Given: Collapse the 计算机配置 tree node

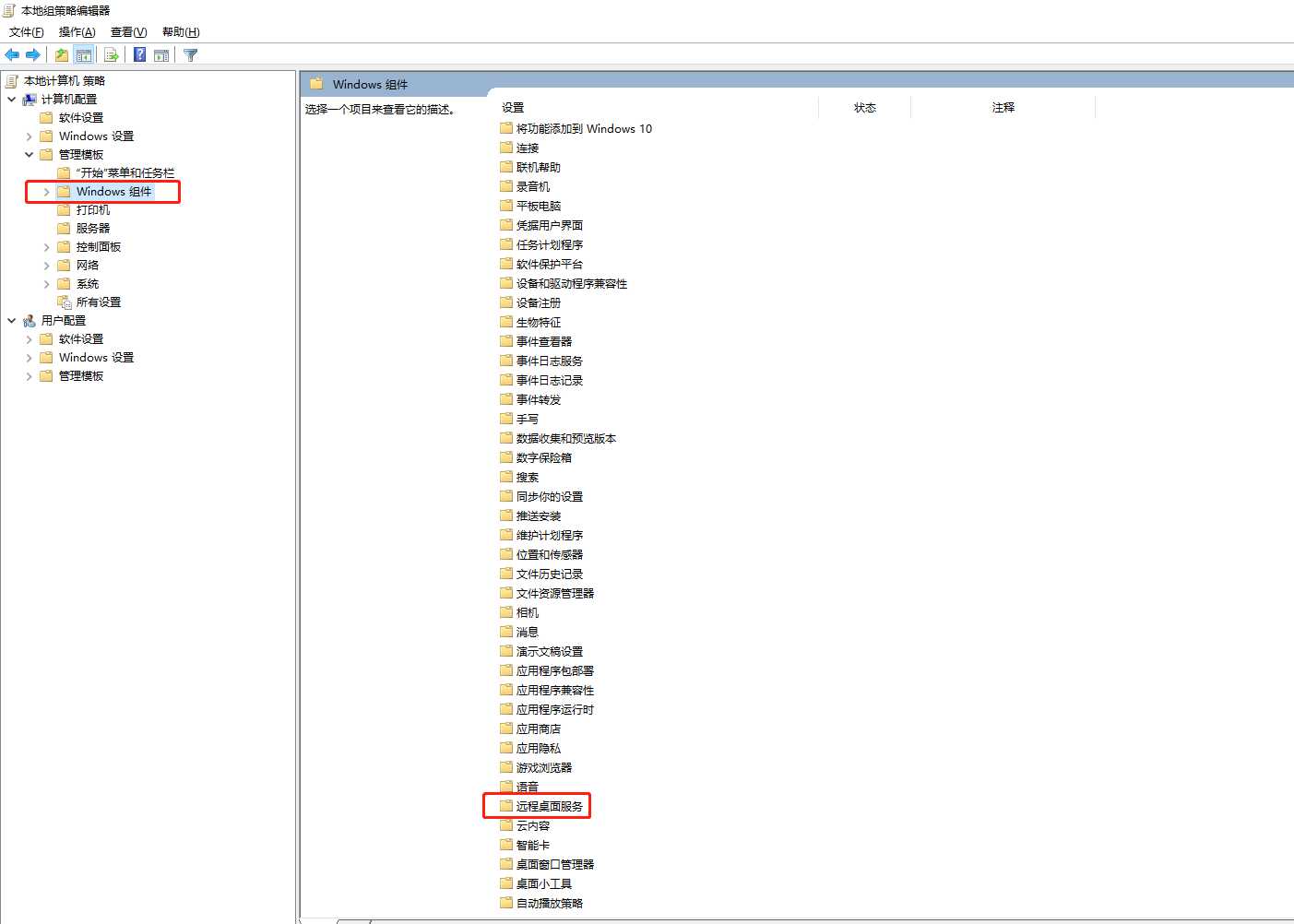Looking at the screenshot, I should [x=12, y=100].
